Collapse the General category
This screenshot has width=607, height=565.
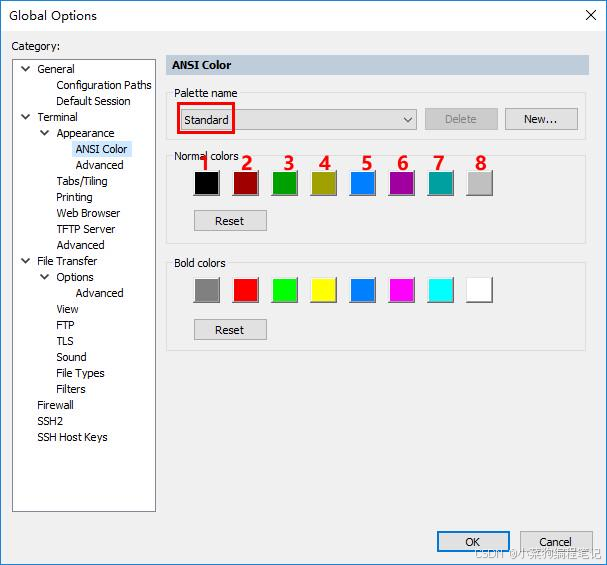26,69
